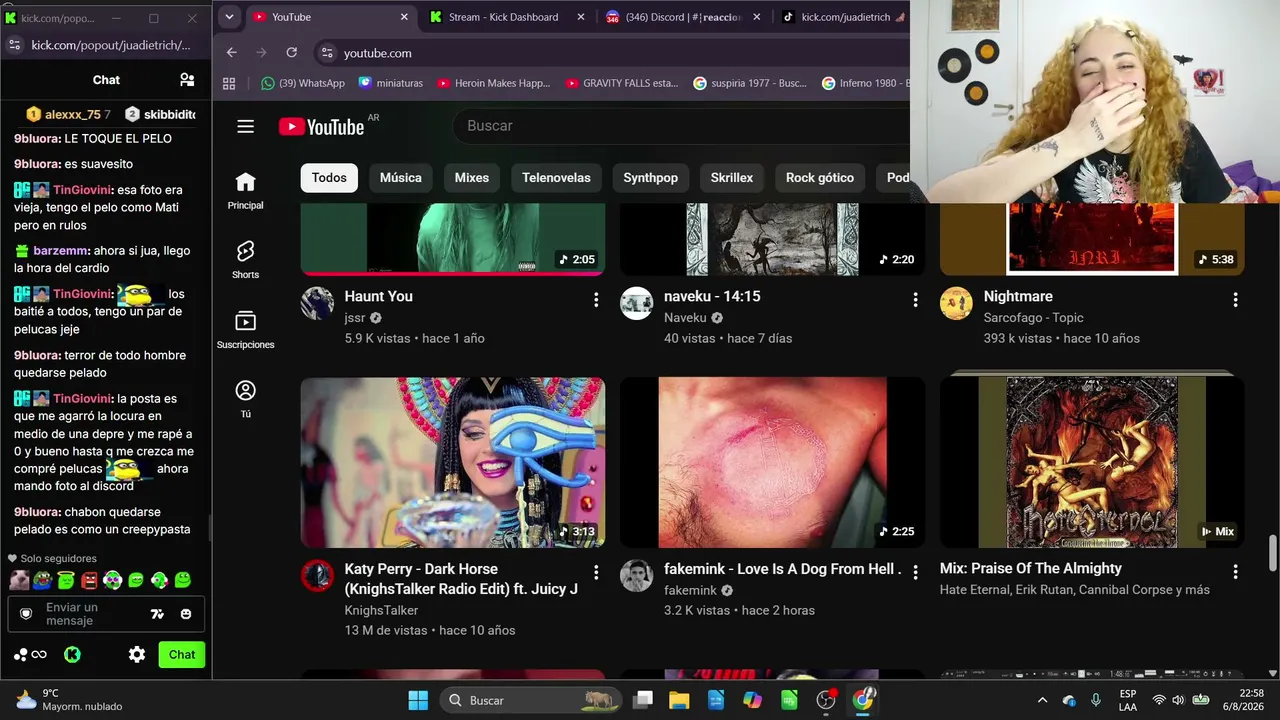
Task: Open more options for Nightmare video
Action: tap(1235, 300)
